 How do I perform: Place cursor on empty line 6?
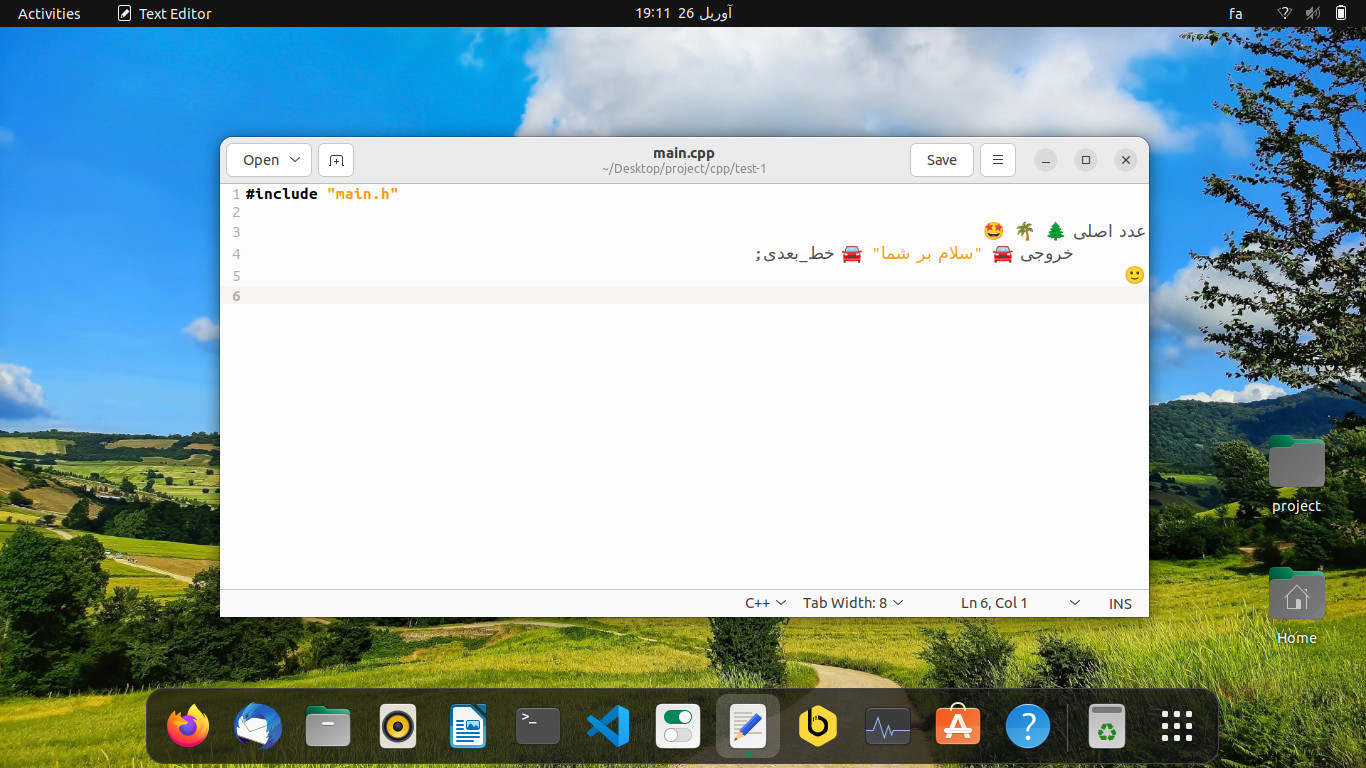click(690, 296)
